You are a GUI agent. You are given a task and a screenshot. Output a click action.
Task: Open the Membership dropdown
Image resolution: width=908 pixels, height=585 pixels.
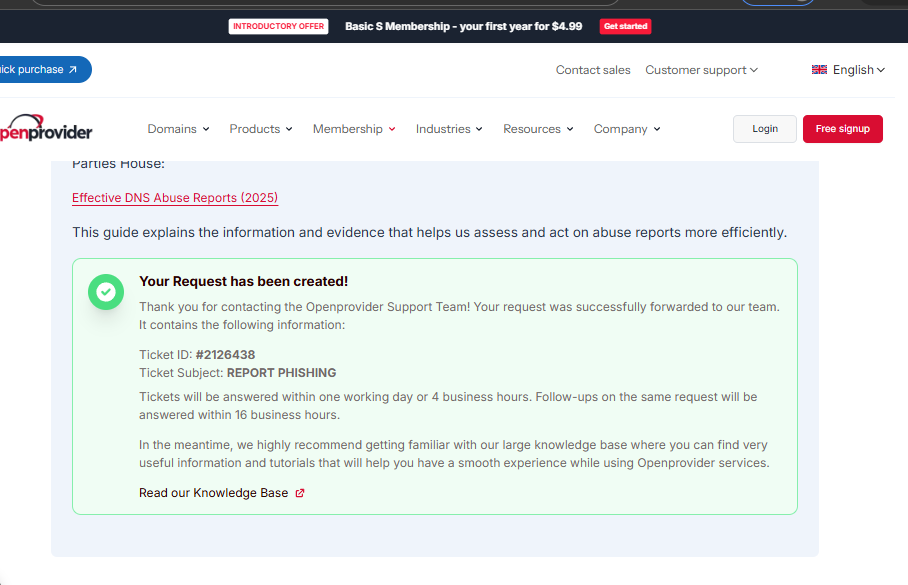(x=354, y=129)
